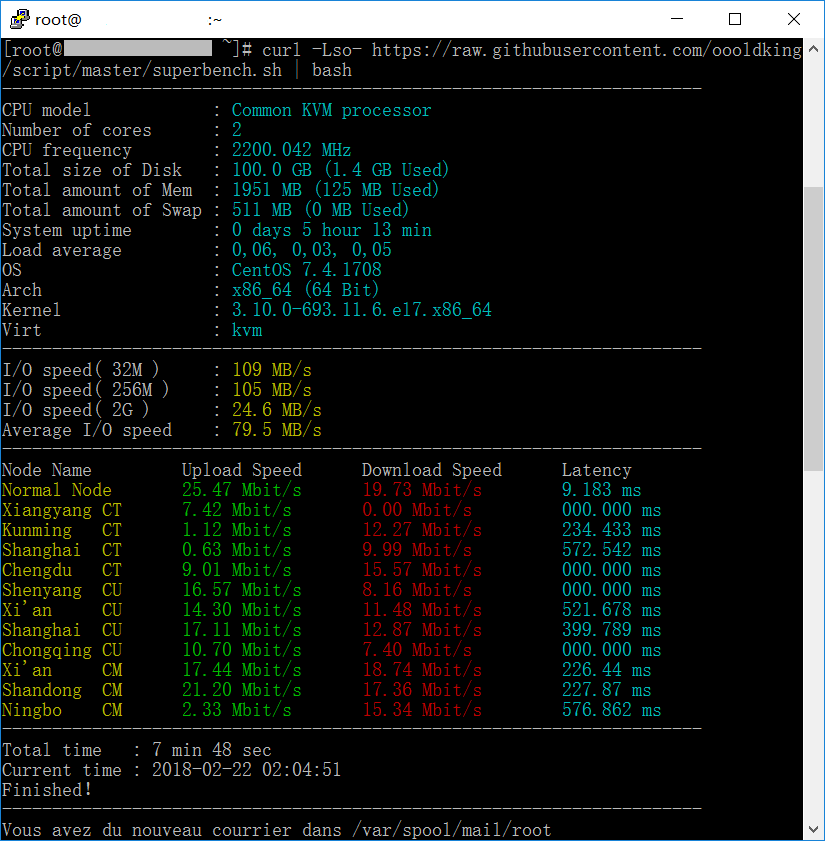Image resolution: width=825 pixels, height=841 pixels.
Task: Click the vertical scrollbar thumb
Action: tap(814, 325)
